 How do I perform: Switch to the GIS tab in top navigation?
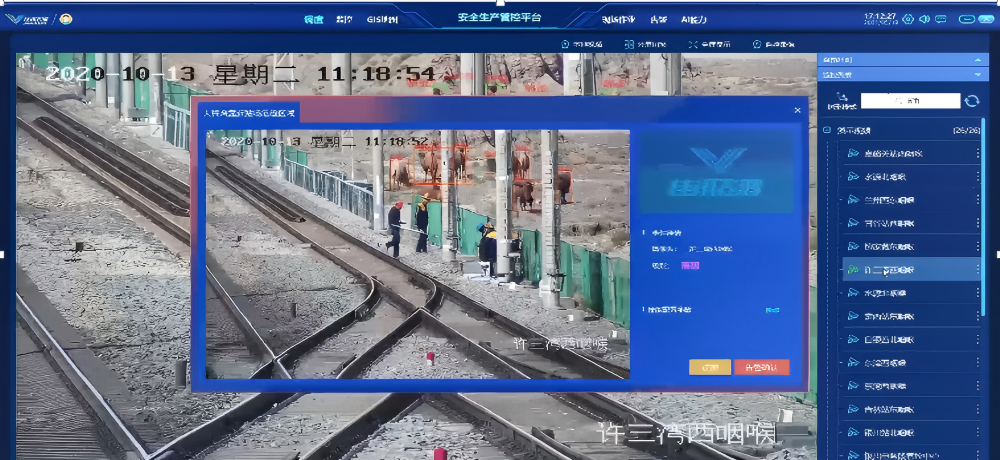[382, 19]
